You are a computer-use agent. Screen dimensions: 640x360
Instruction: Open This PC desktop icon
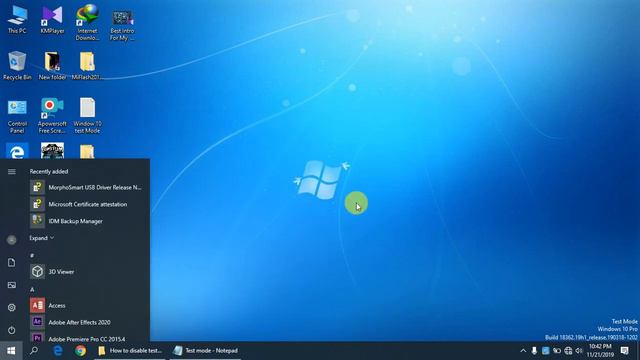click(17, 19)
